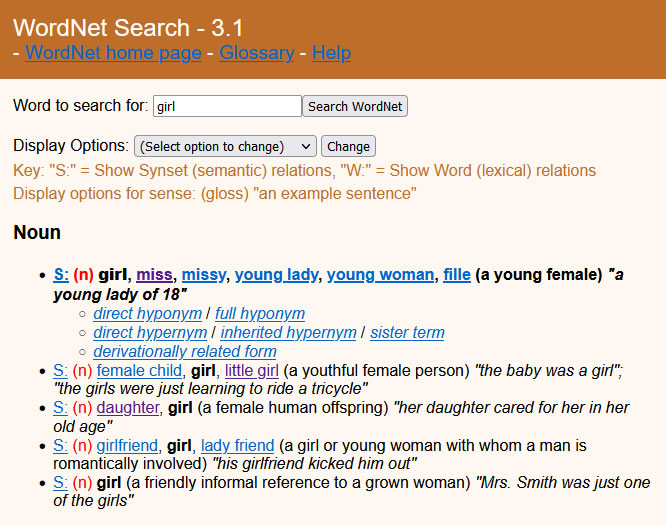The width and height of the screenshot is (666, 525).
Task: Open the Help link in header
Action: 331,53
